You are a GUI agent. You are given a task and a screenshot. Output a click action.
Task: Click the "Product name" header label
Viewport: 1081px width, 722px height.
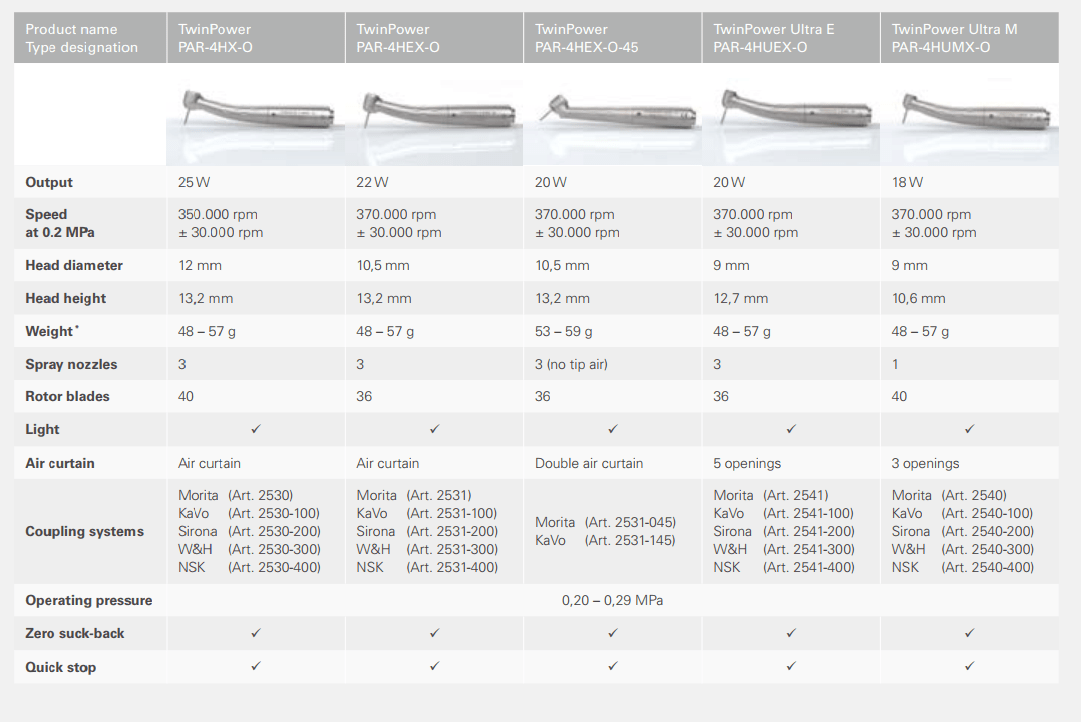tap(71, 29)
